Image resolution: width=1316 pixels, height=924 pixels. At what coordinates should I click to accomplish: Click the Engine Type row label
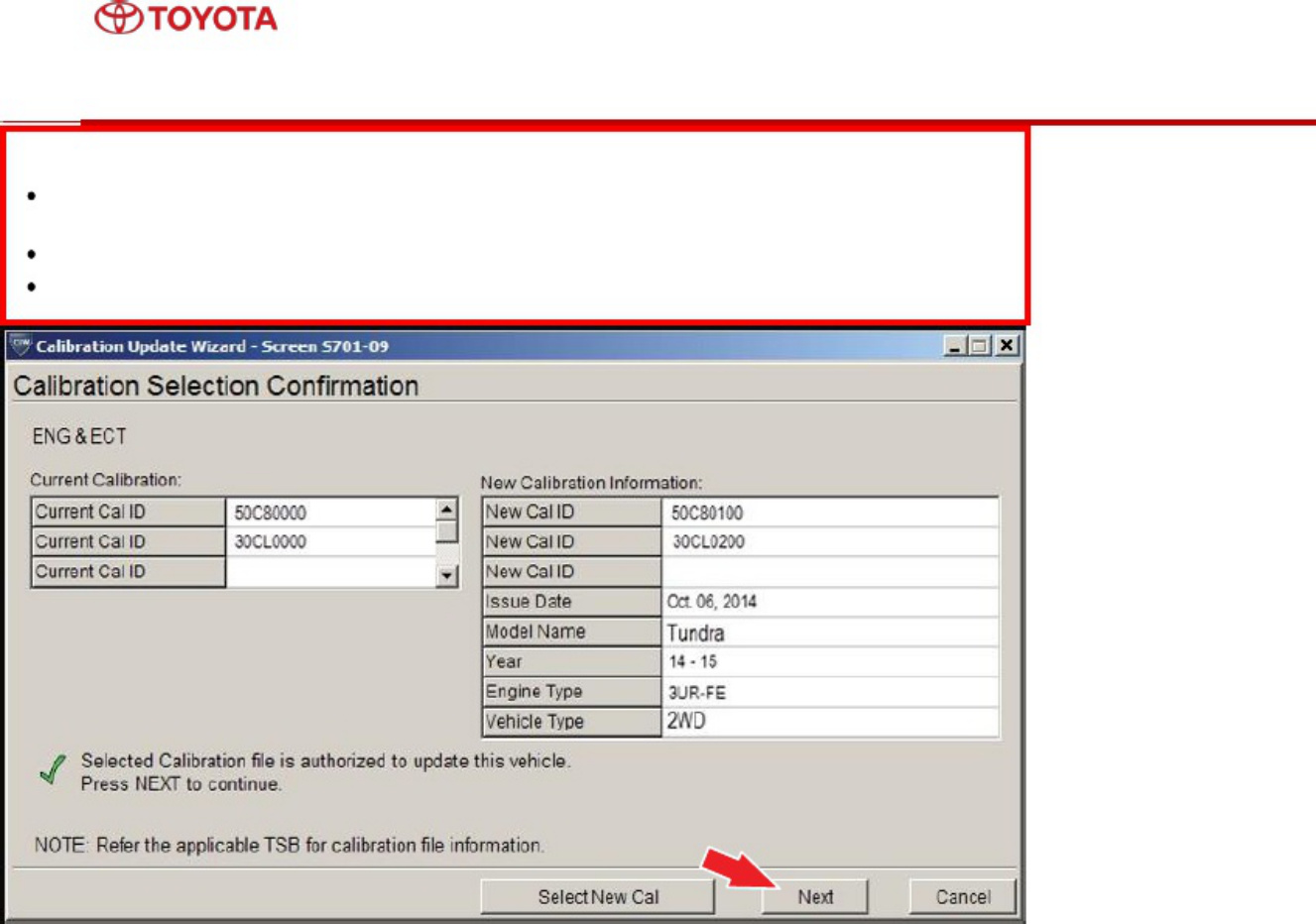coord(572,692)
